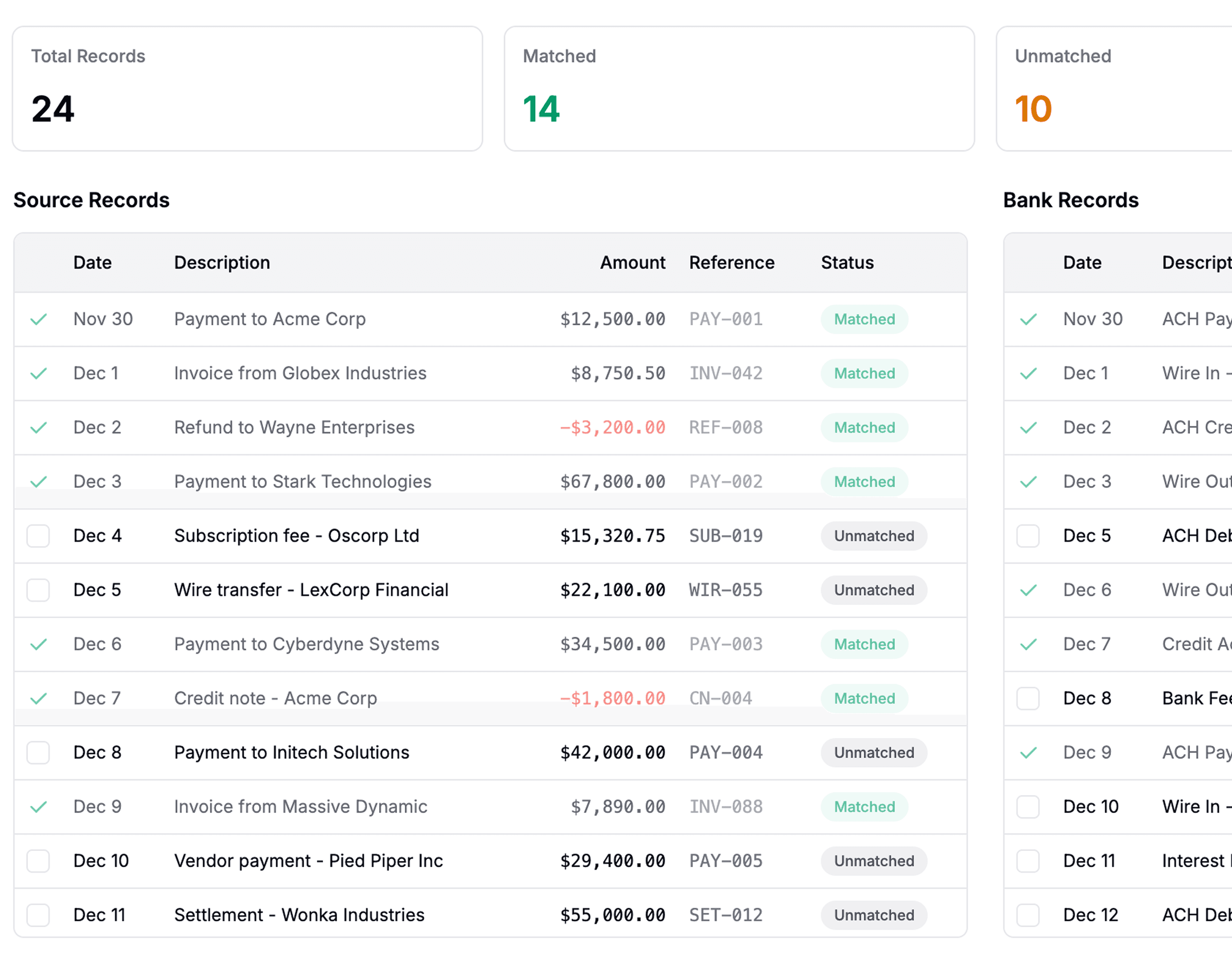Click the Unmatched badge on the SUB-019 row
The height and width of the screenshot is (957, 1232).
873,536
